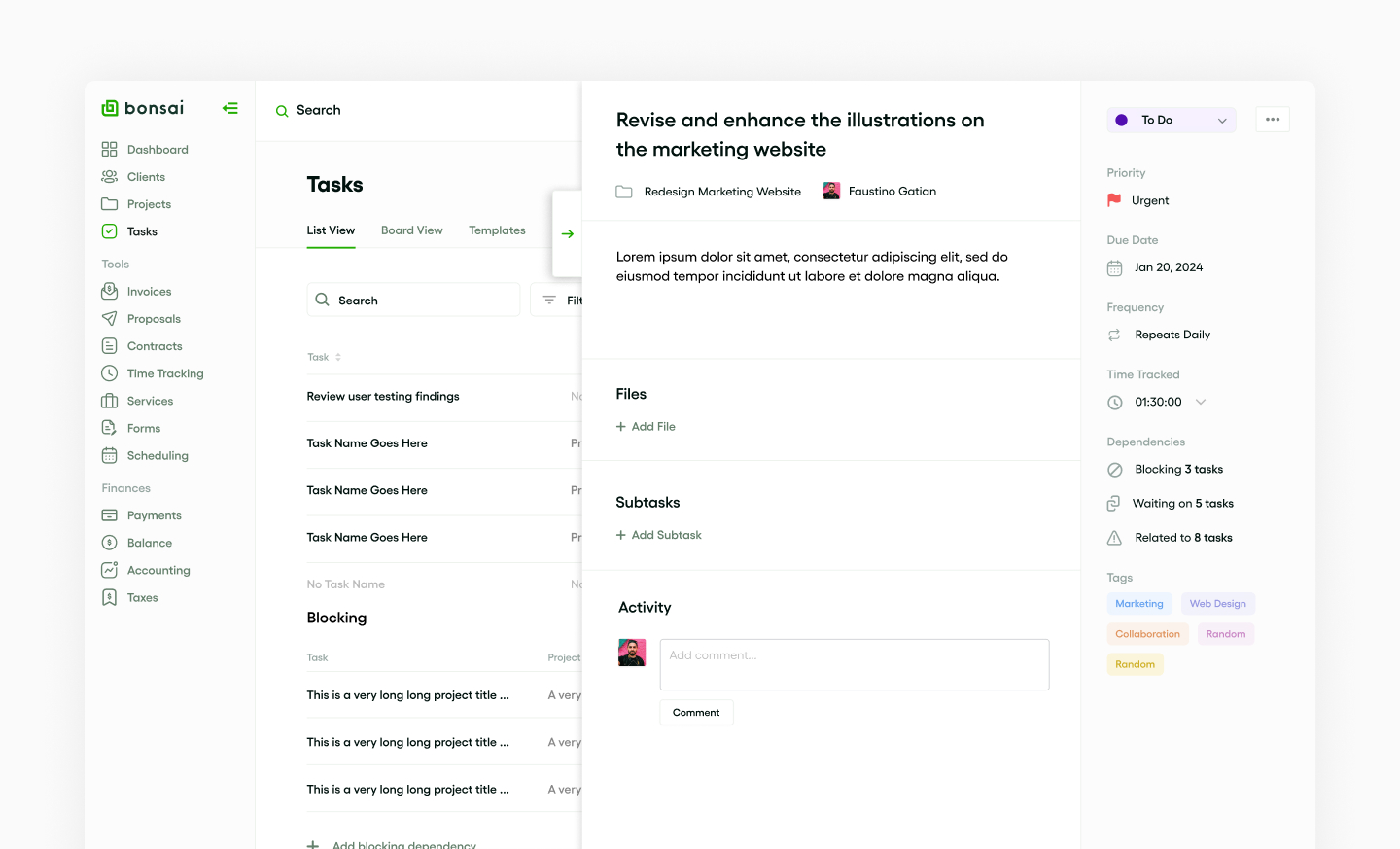Open the three-dot more options menu
This screenshot has height=849, width=1400.
coord(1272,120)
